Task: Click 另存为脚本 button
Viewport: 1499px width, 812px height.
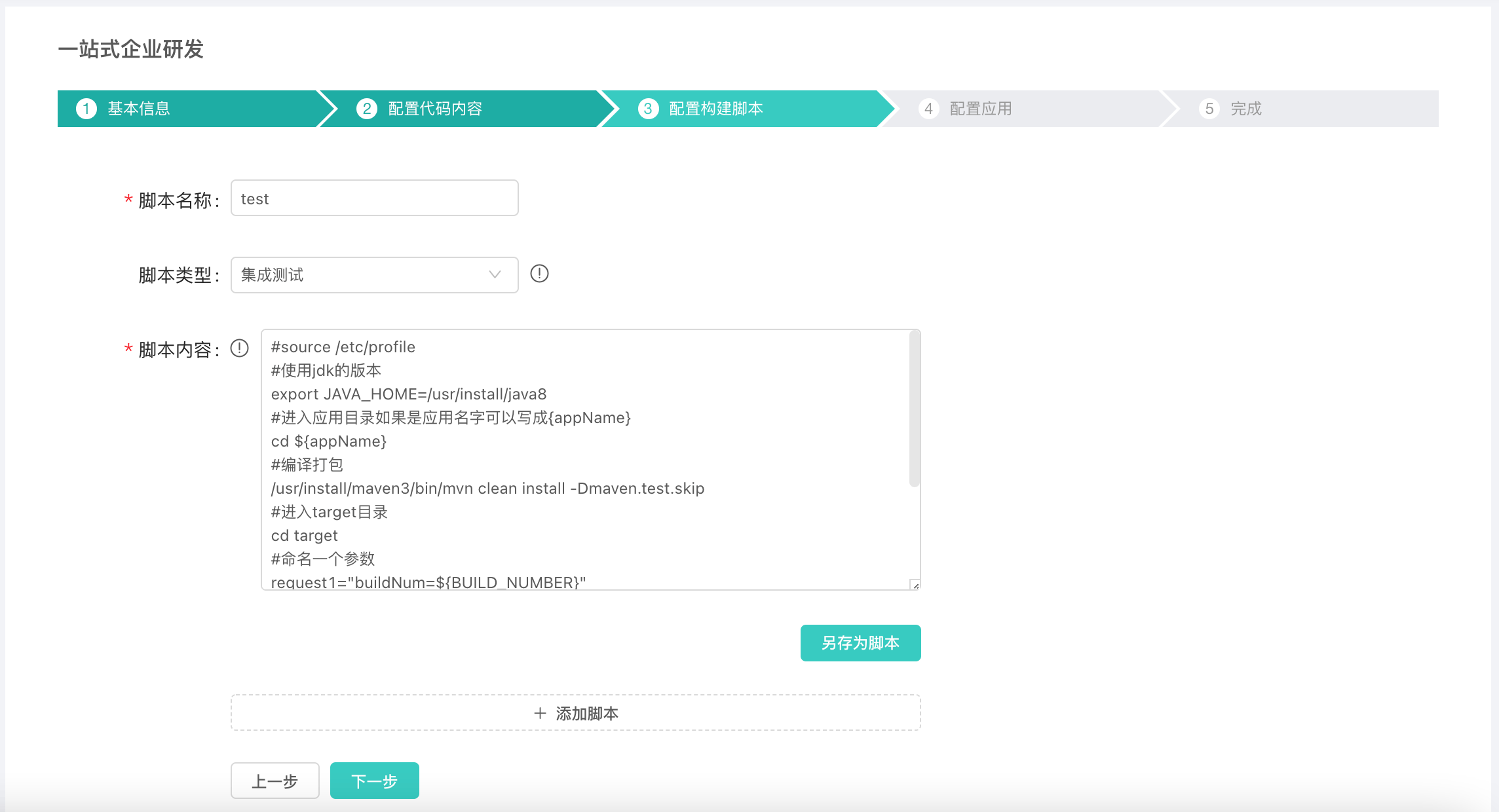Action: click(860, 643)
